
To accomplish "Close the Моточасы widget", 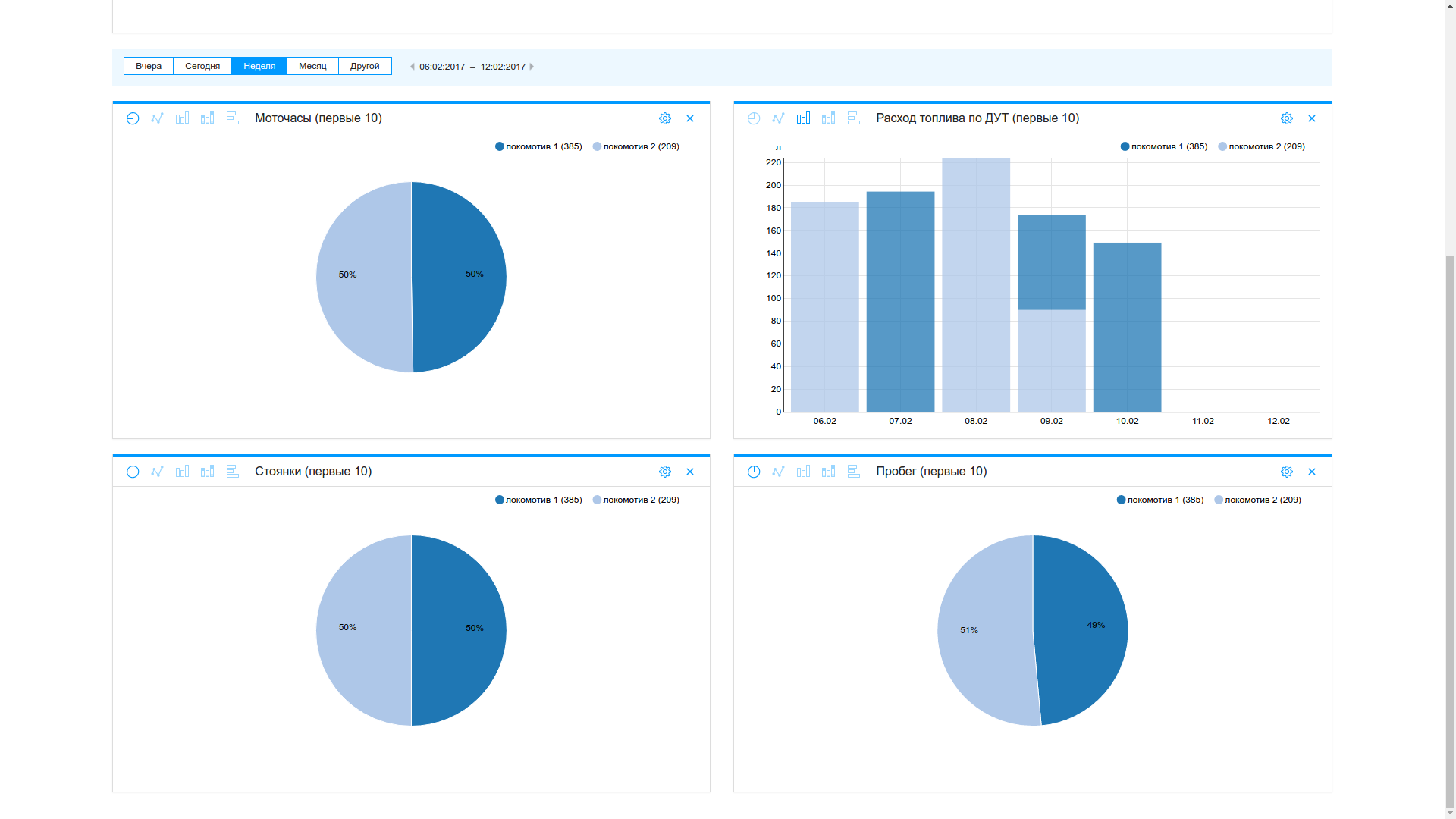I will click(690, 118).
